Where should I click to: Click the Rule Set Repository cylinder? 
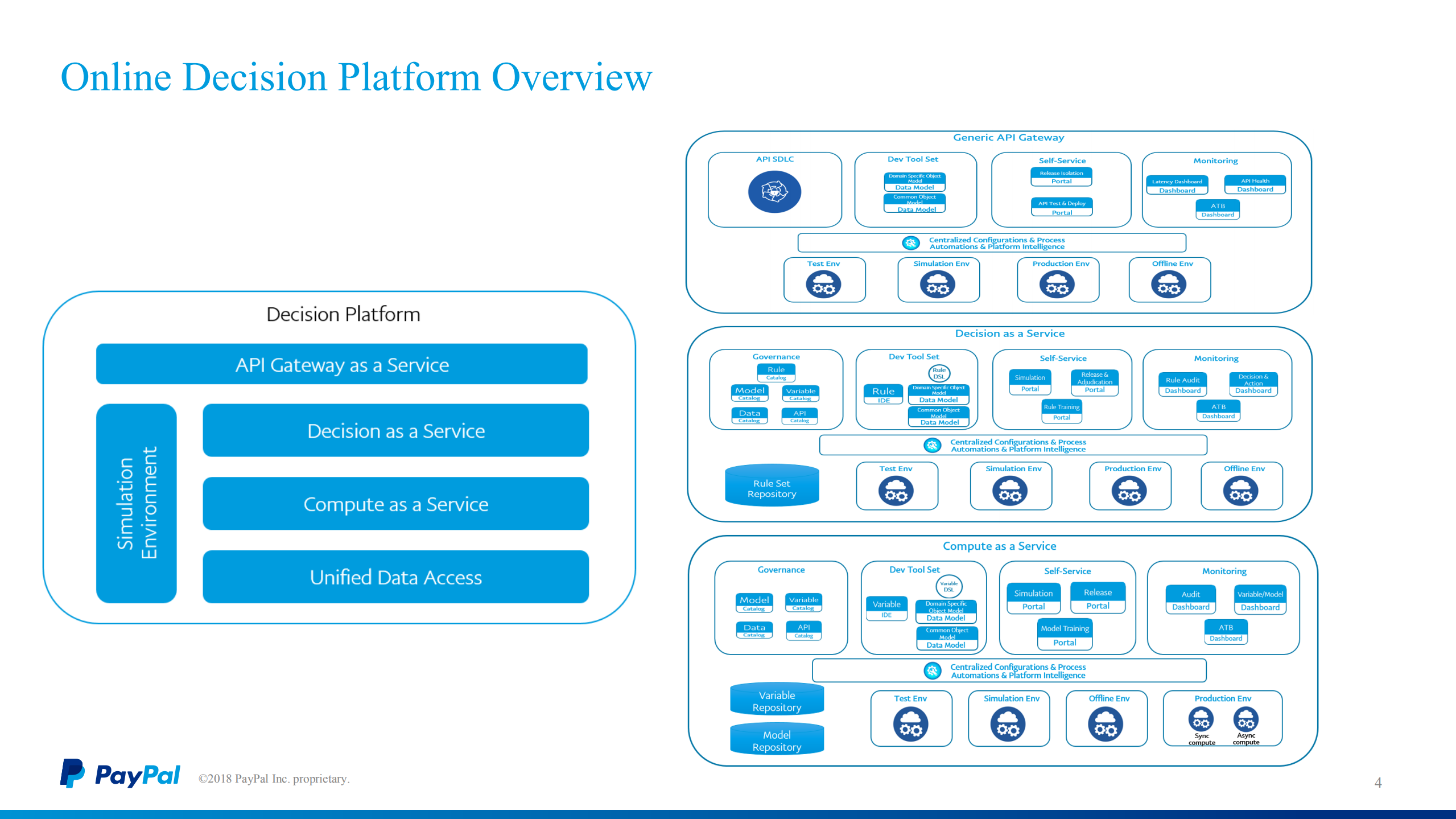pos(772,486)
